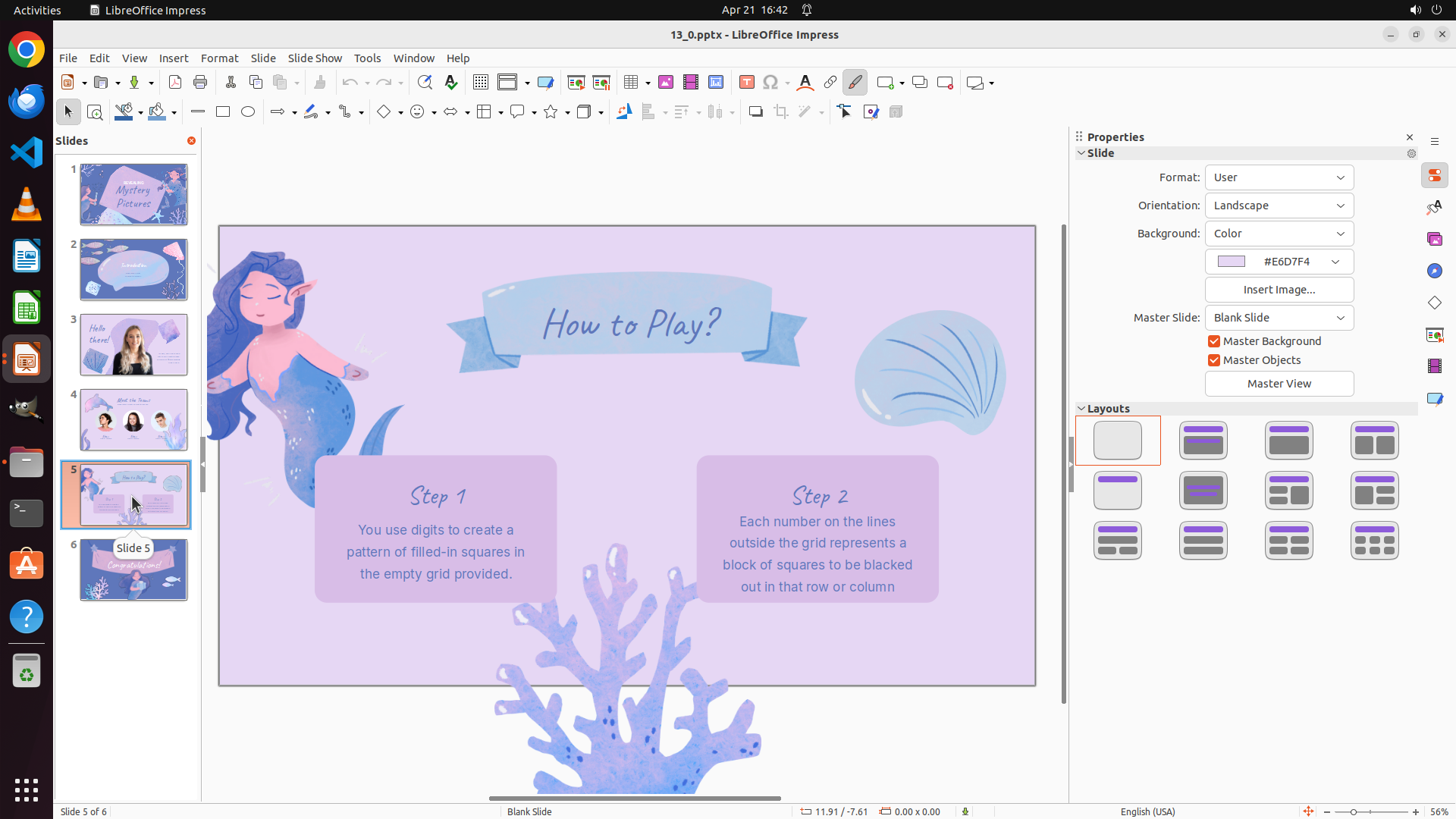Screen dimensions: 1456x819
Task: Click the Export as PDF icon
Action: (x=175, y=83)
